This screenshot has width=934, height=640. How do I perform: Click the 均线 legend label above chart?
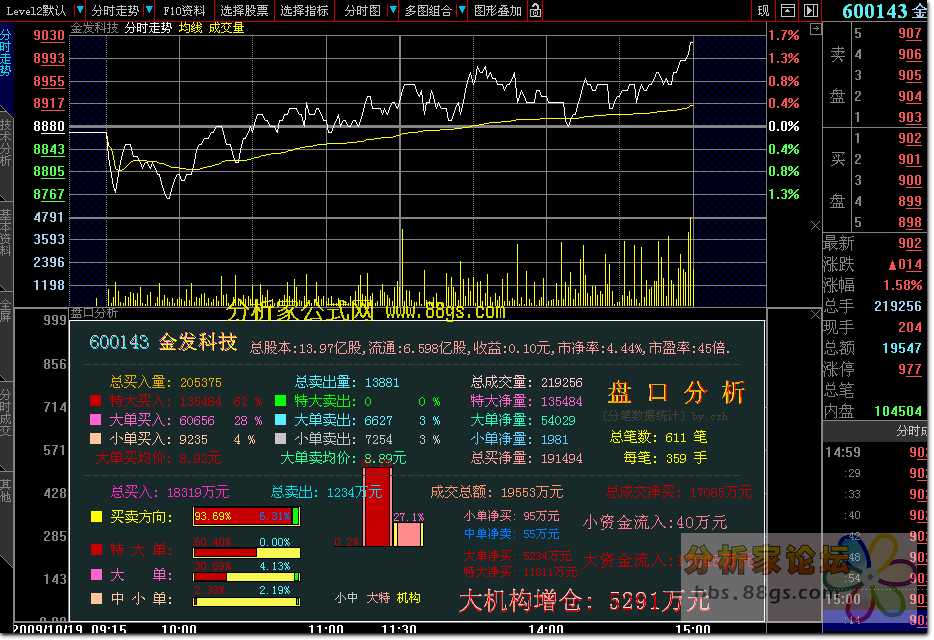pyautogui.click(x=191, y=28)
